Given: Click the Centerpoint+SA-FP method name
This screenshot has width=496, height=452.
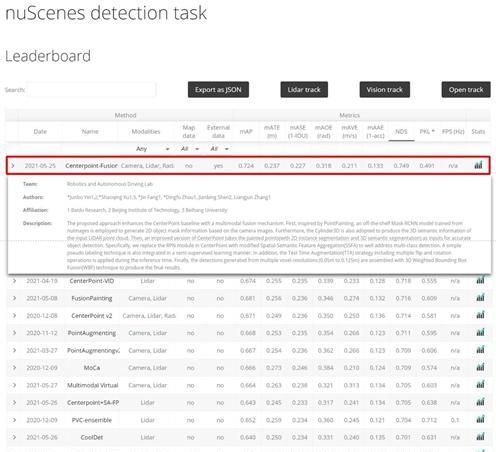Looking at the screenshot, I should coord(93,403).
